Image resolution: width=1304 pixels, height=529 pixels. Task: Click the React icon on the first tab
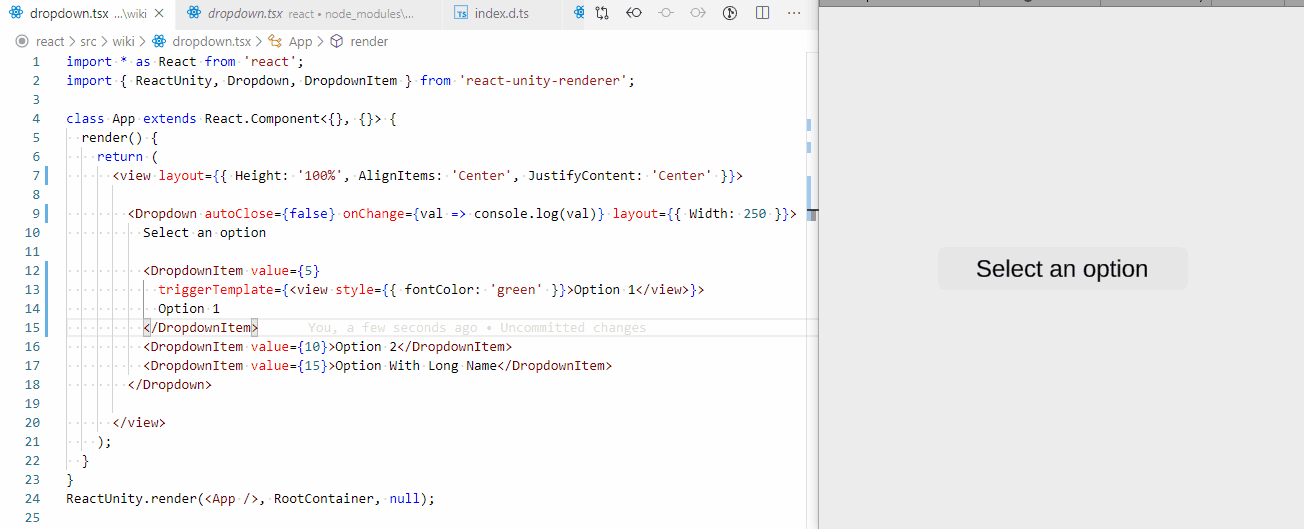(16, 14)
